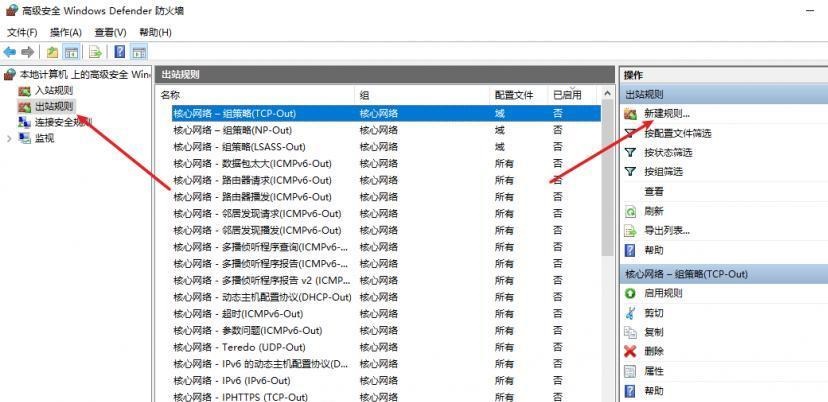Select rule 核心网络 - 数据包太大(ICMPv6-Out)
The width and height of the screenshot is (828, 402).
pos(387,163)
